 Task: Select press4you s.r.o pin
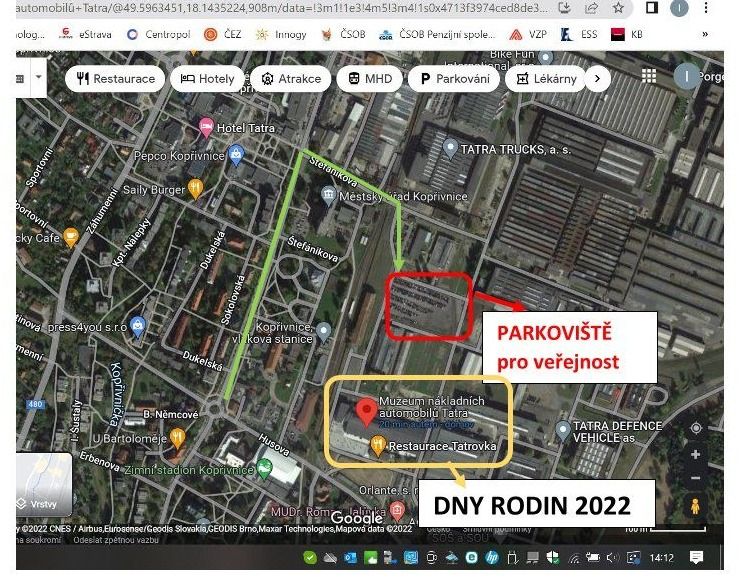(x=138, y=327)
